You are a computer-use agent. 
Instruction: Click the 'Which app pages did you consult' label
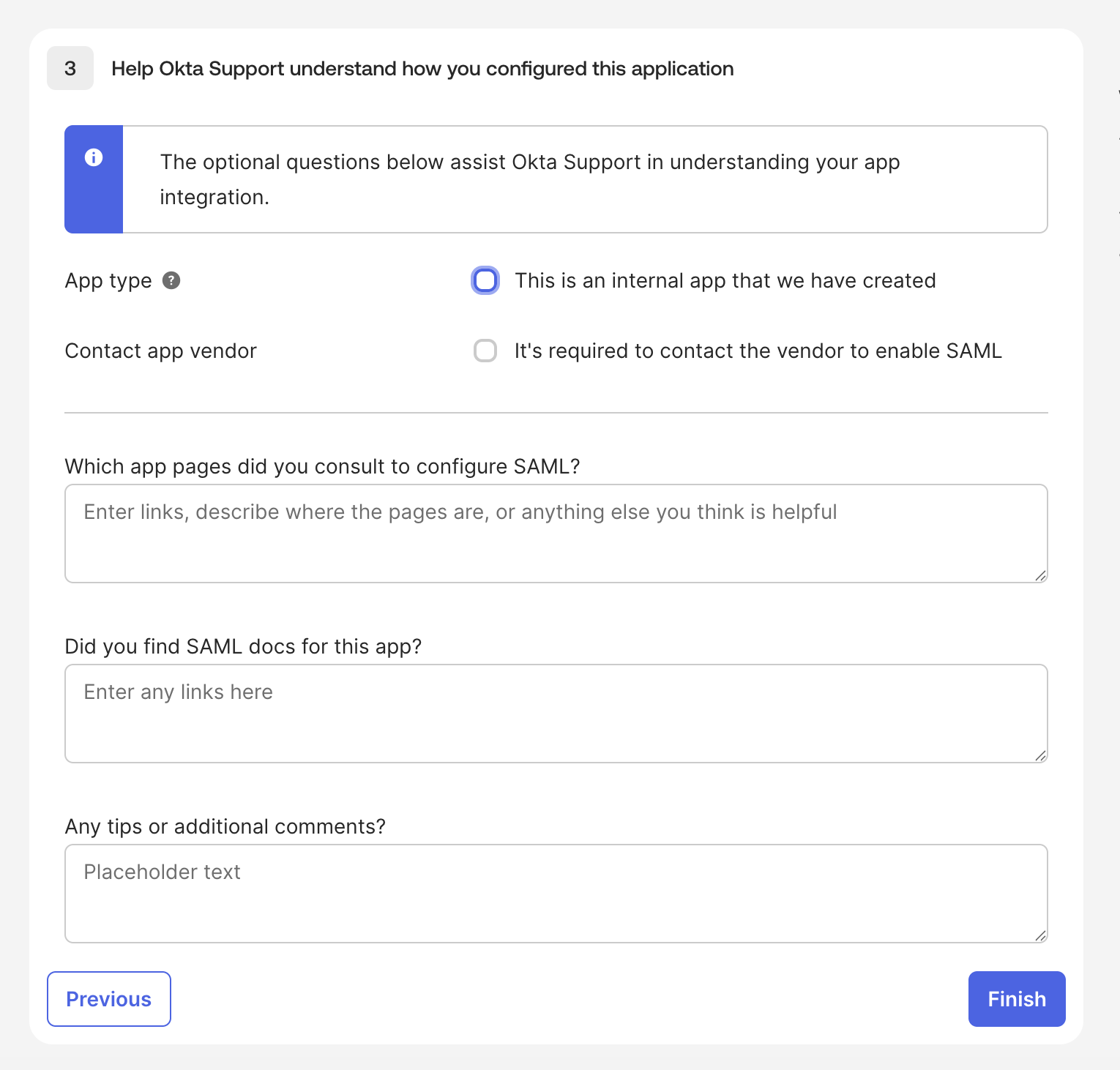point(322,466)
